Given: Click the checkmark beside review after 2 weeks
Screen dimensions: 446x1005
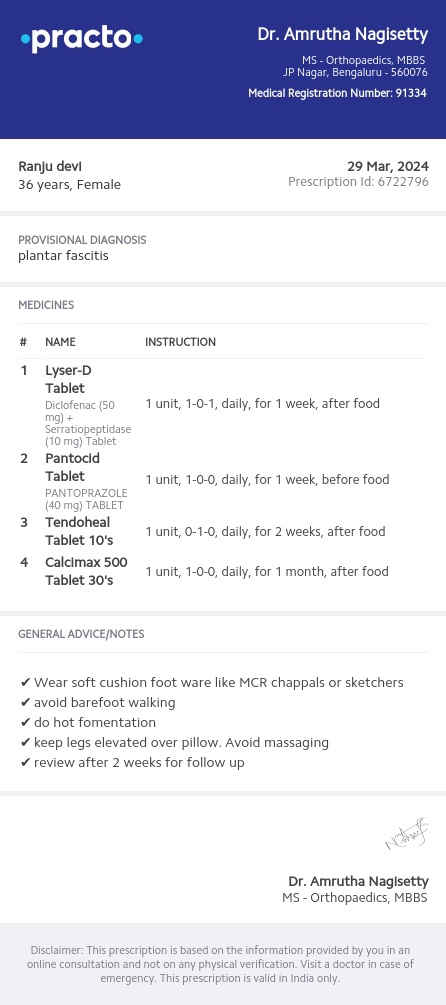Looking at the screenshot, I should click(x=26, y=762).
